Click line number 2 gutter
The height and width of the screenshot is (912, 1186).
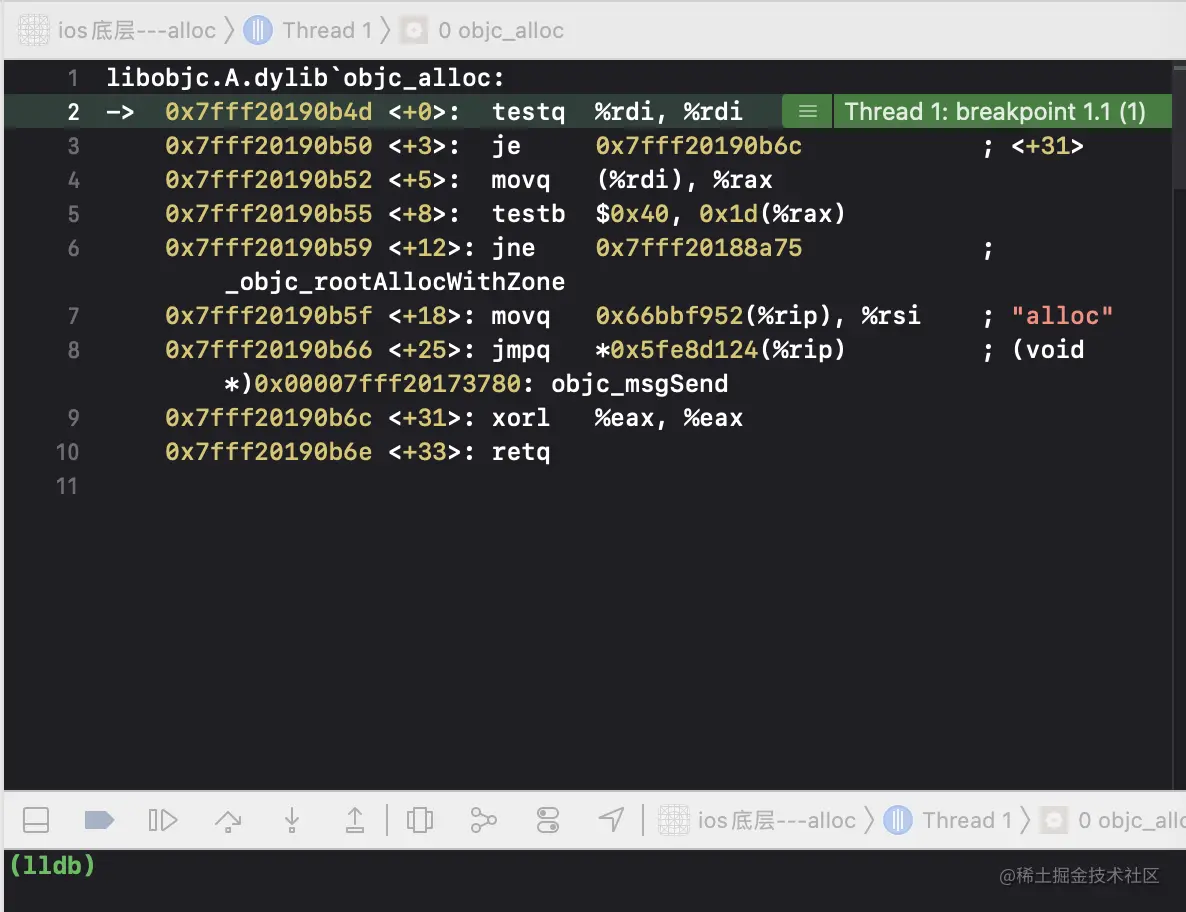(x=73, y=112)
